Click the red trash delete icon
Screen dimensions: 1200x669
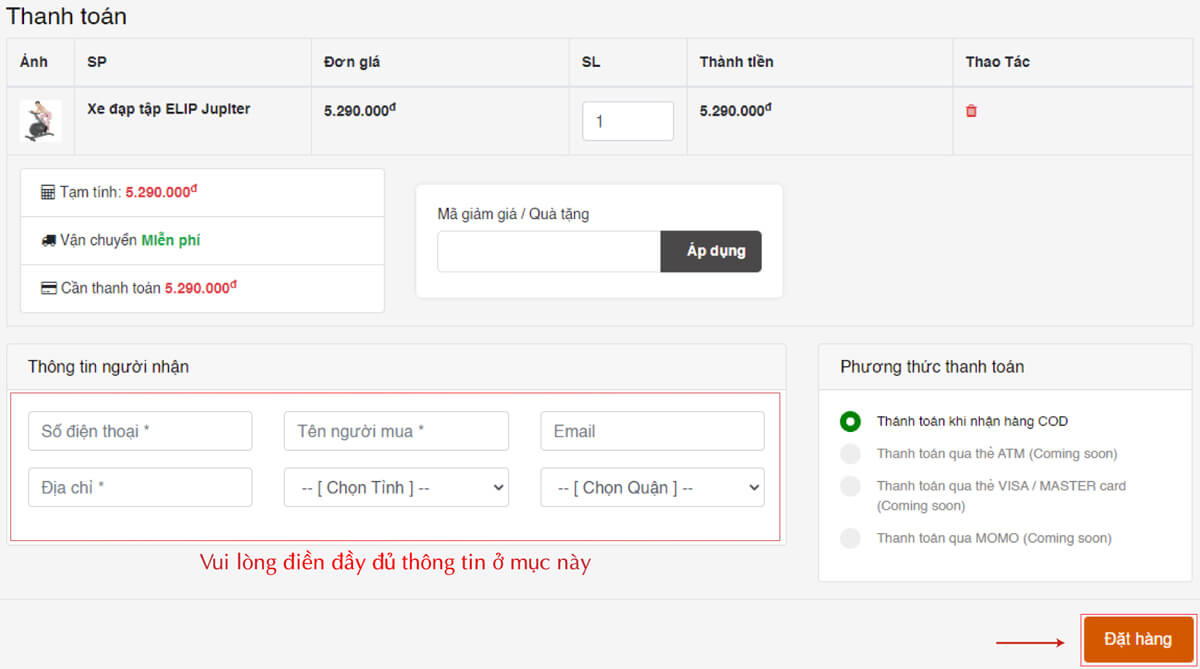coord(971,111)
